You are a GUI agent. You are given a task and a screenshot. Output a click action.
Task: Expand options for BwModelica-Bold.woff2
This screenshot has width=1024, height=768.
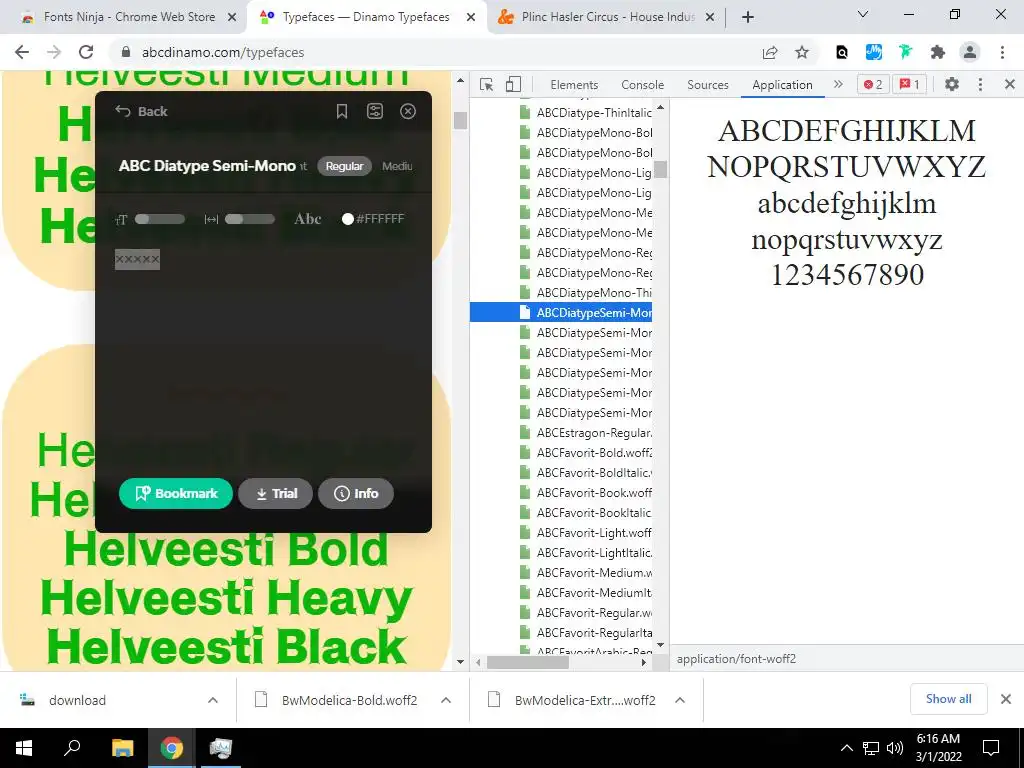point(446,700)
